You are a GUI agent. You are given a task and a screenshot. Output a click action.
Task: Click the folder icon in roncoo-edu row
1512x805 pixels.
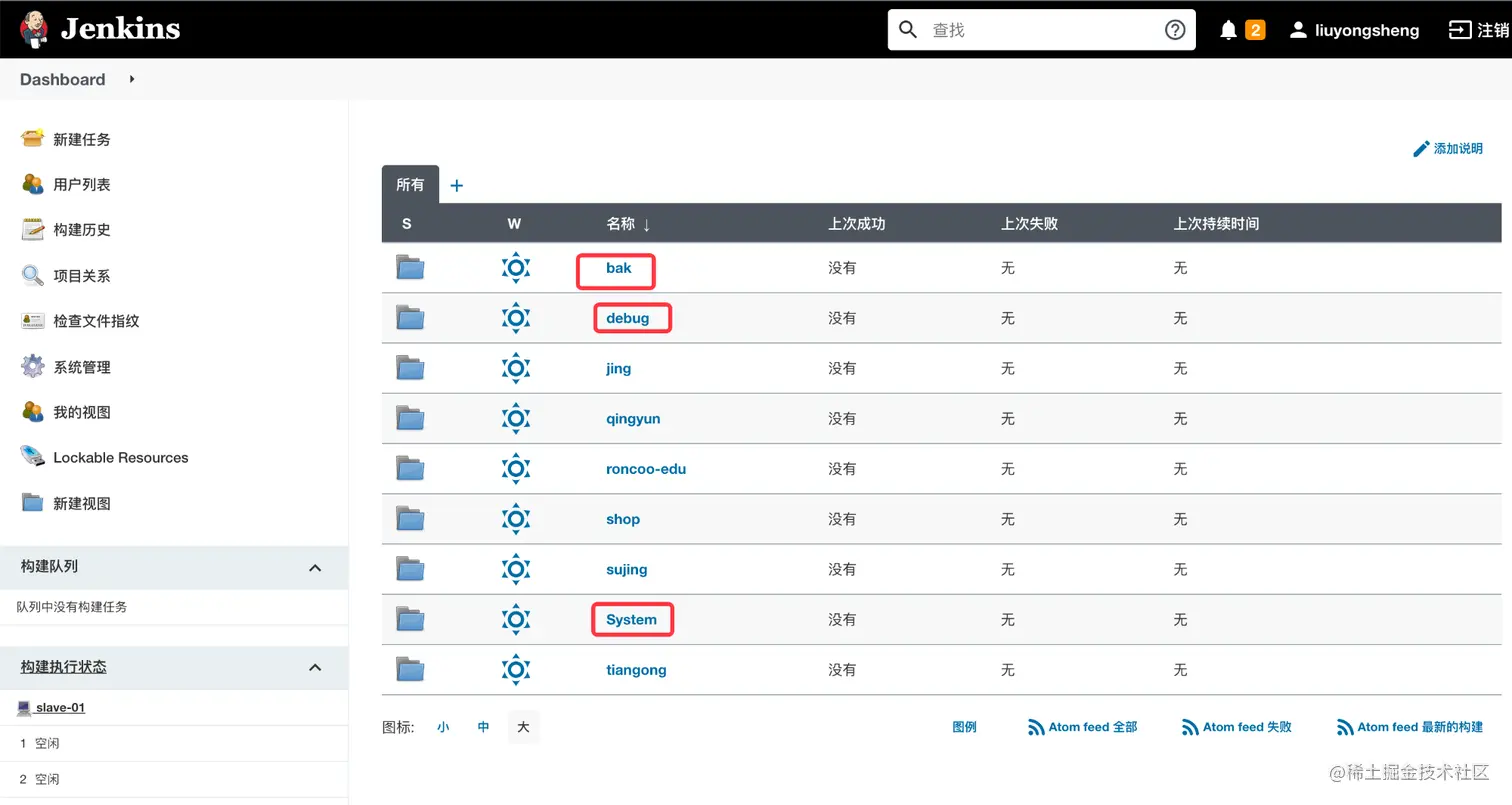410,468
